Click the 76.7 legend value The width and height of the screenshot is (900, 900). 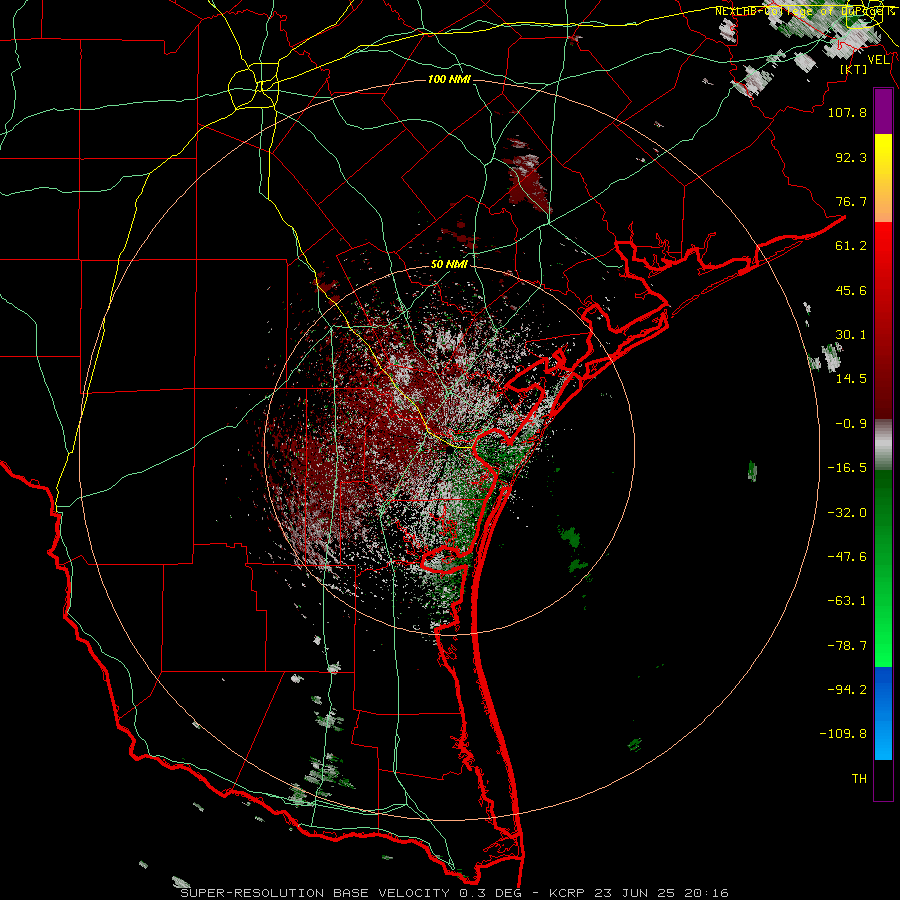point(851,201)
